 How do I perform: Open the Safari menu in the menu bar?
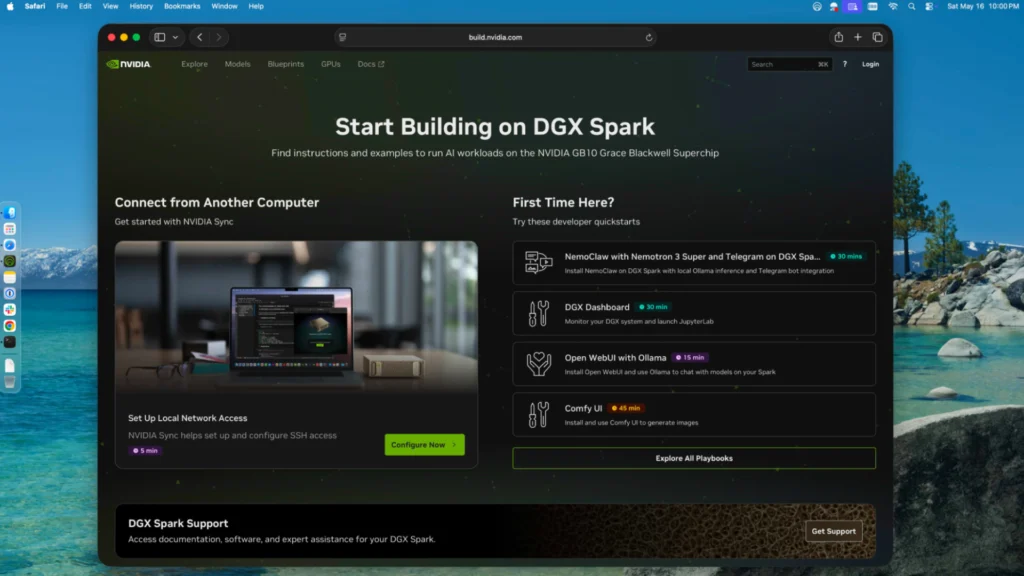pos(35,7)
